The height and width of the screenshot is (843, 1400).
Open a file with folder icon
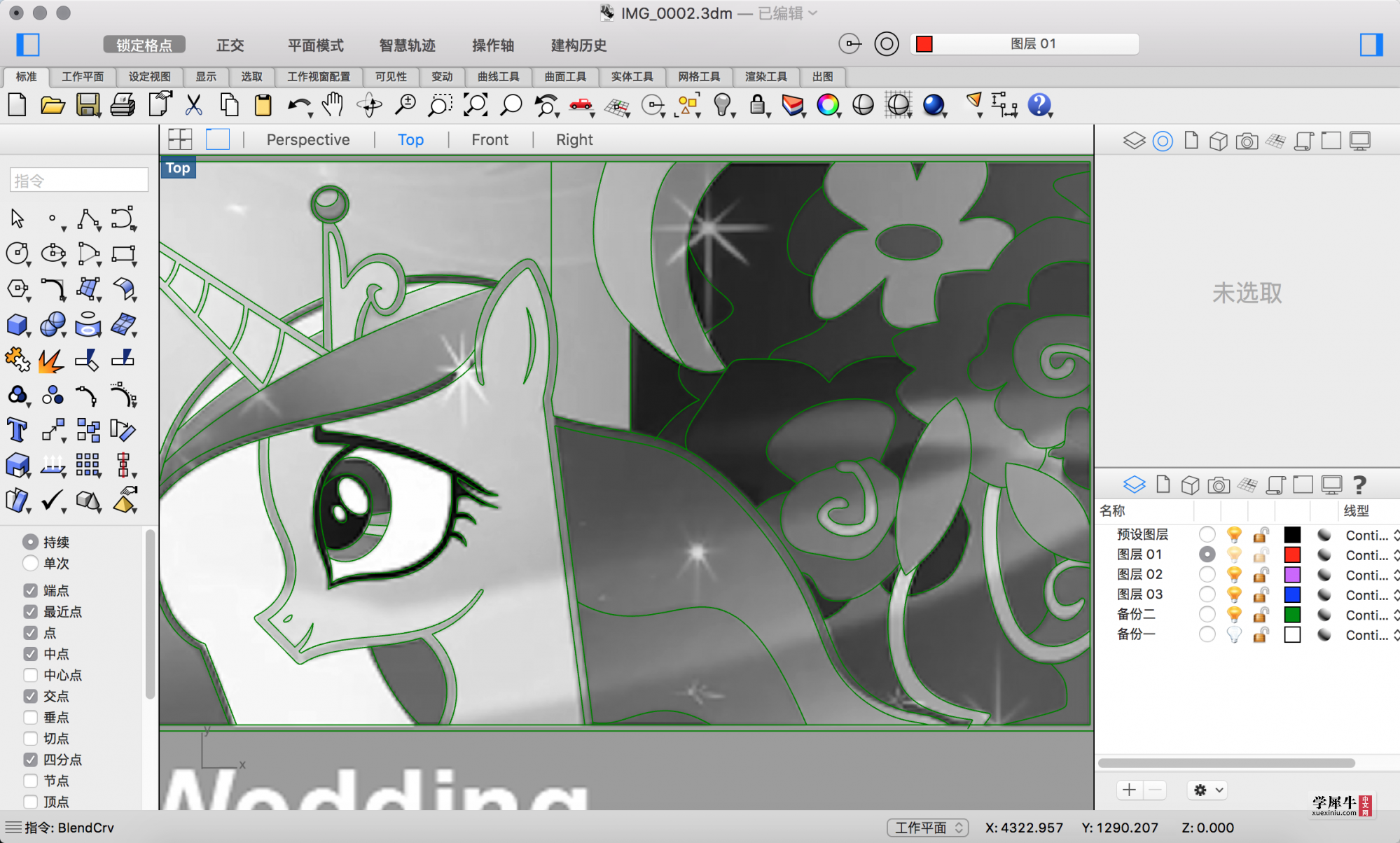click(53, 105)
